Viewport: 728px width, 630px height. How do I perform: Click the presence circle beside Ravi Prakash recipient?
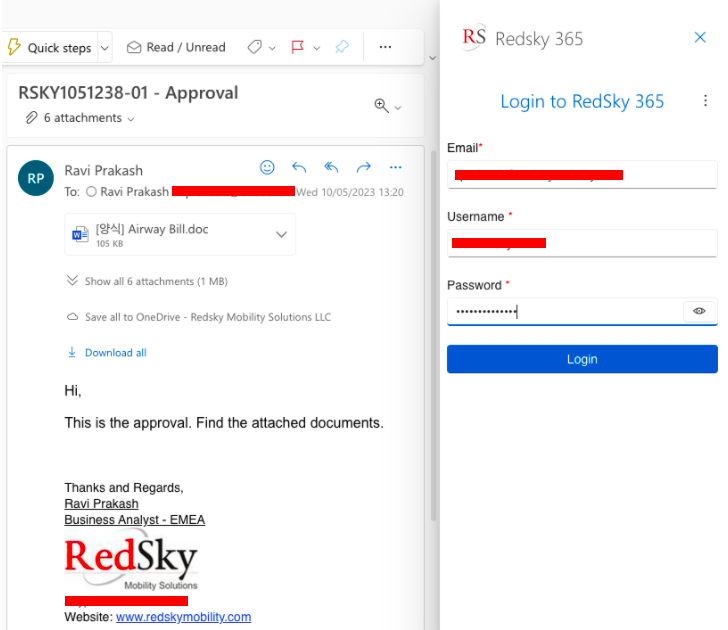[91, 192]
